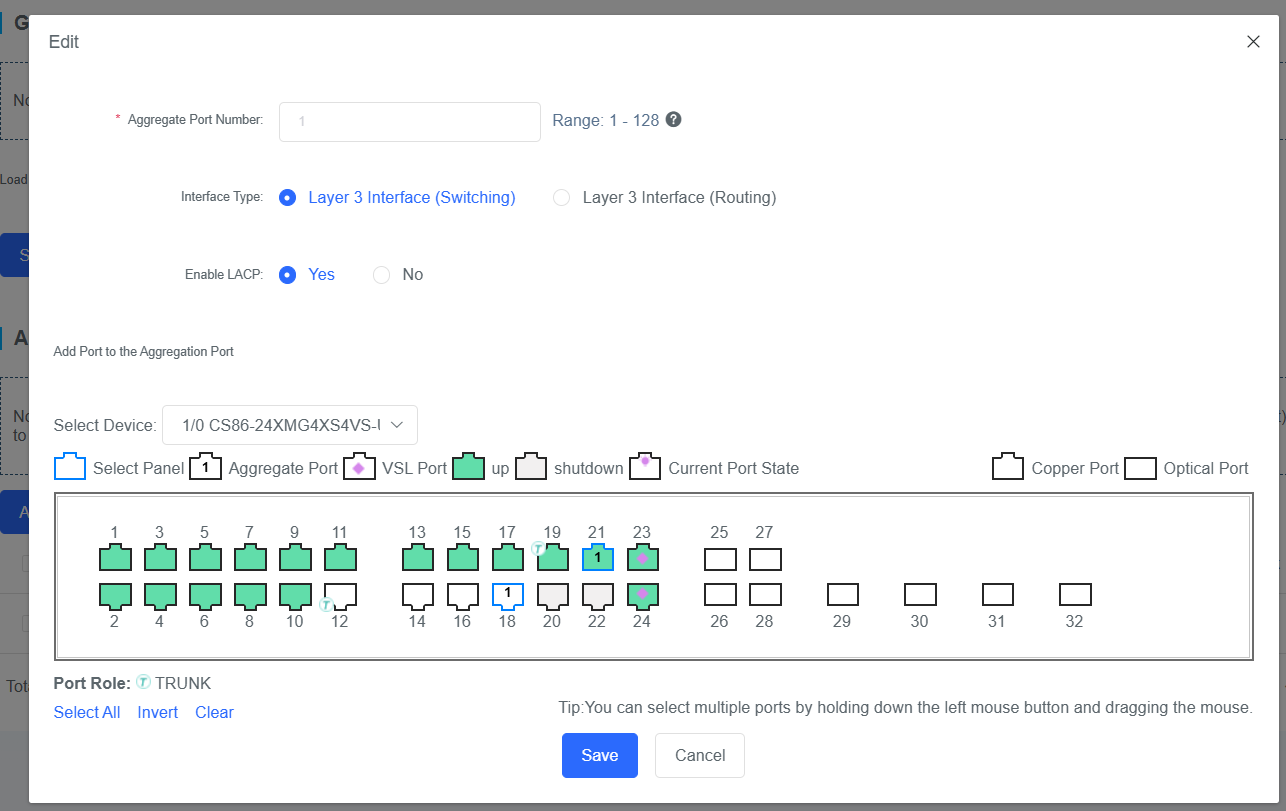Click the Aggregate Port Number field
The height and width of the screenshot is (811, 1286).
(x=409, y=122)
